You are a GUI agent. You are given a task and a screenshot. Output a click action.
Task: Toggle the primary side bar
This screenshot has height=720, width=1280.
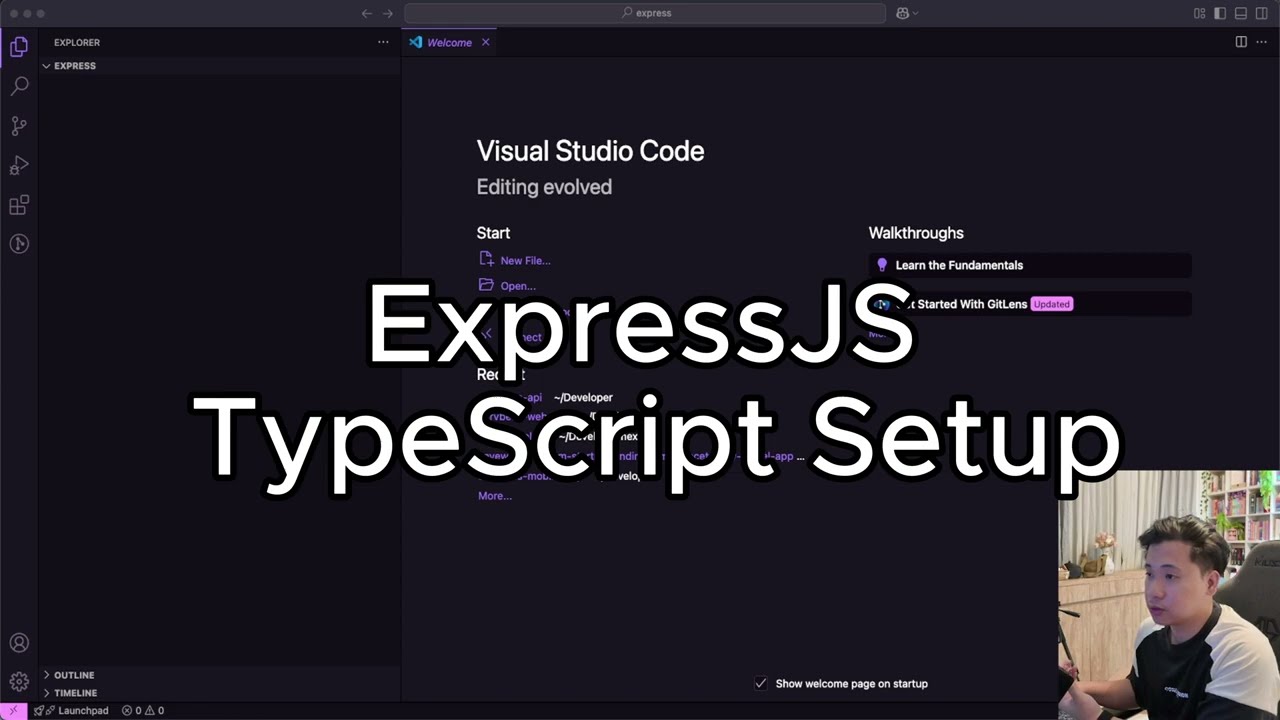[x=1220, y=13]
